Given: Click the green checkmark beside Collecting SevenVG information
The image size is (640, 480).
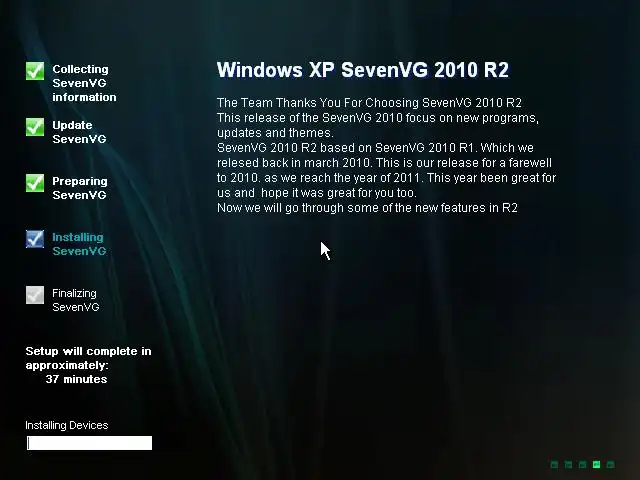Looking at the screenshot, I should 35,71.
